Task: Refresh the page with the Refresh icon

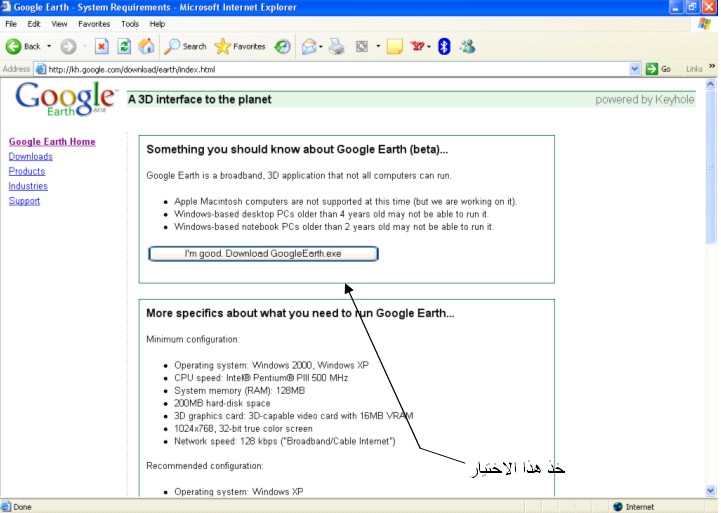Action: point(124,46)
